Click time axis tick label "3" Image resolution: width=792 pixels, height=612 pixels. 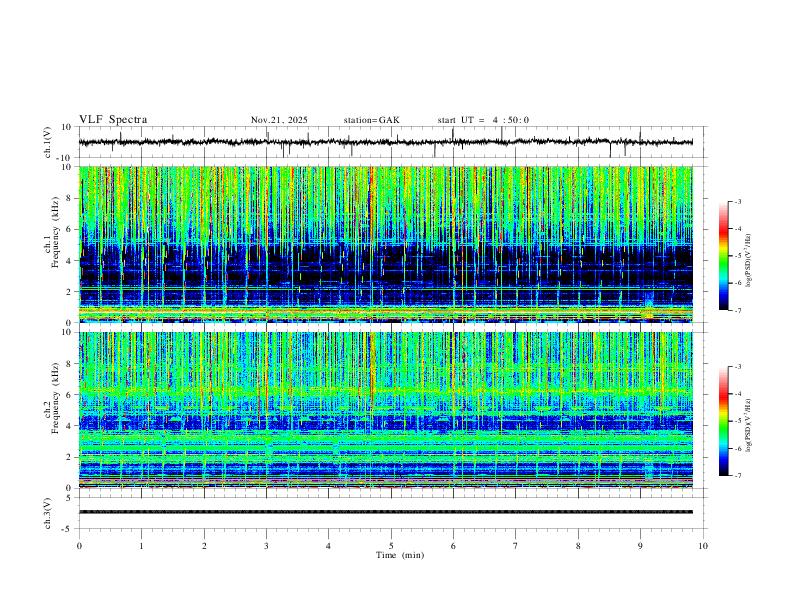pyautogui.click(x=266, y=546)
